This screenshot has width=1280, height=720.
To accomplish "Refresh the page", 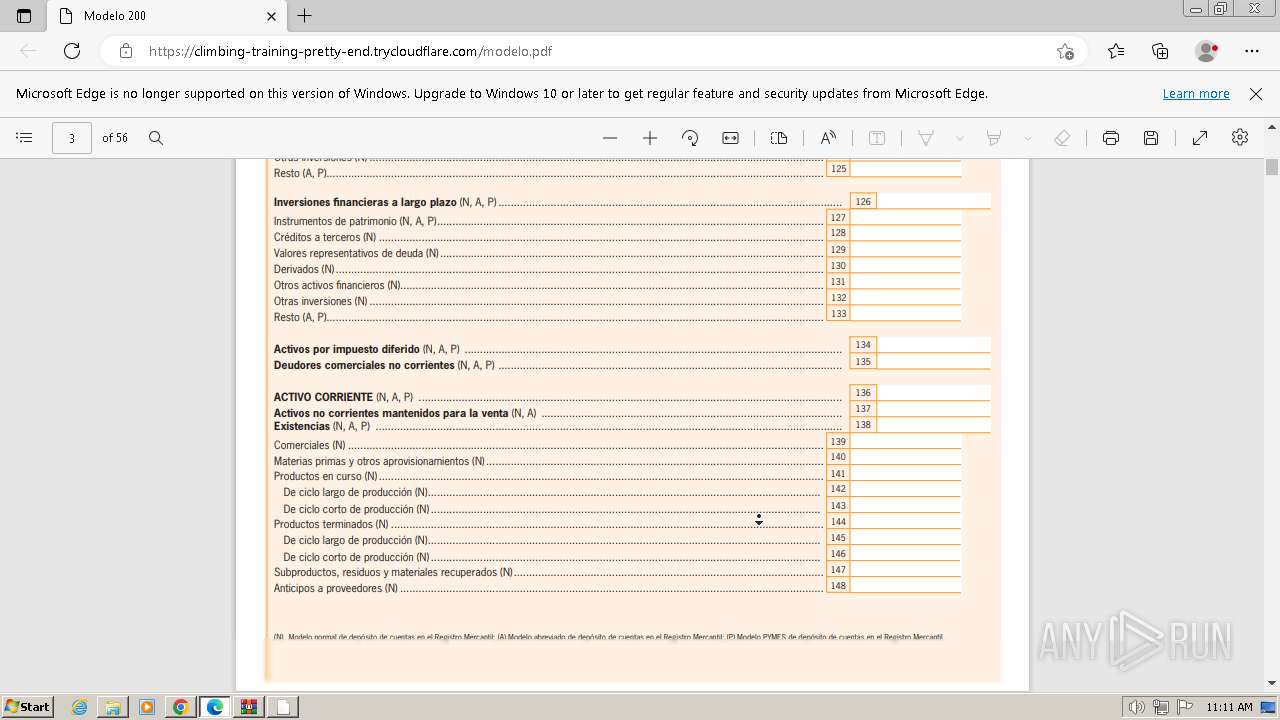I will coord(72,51).
